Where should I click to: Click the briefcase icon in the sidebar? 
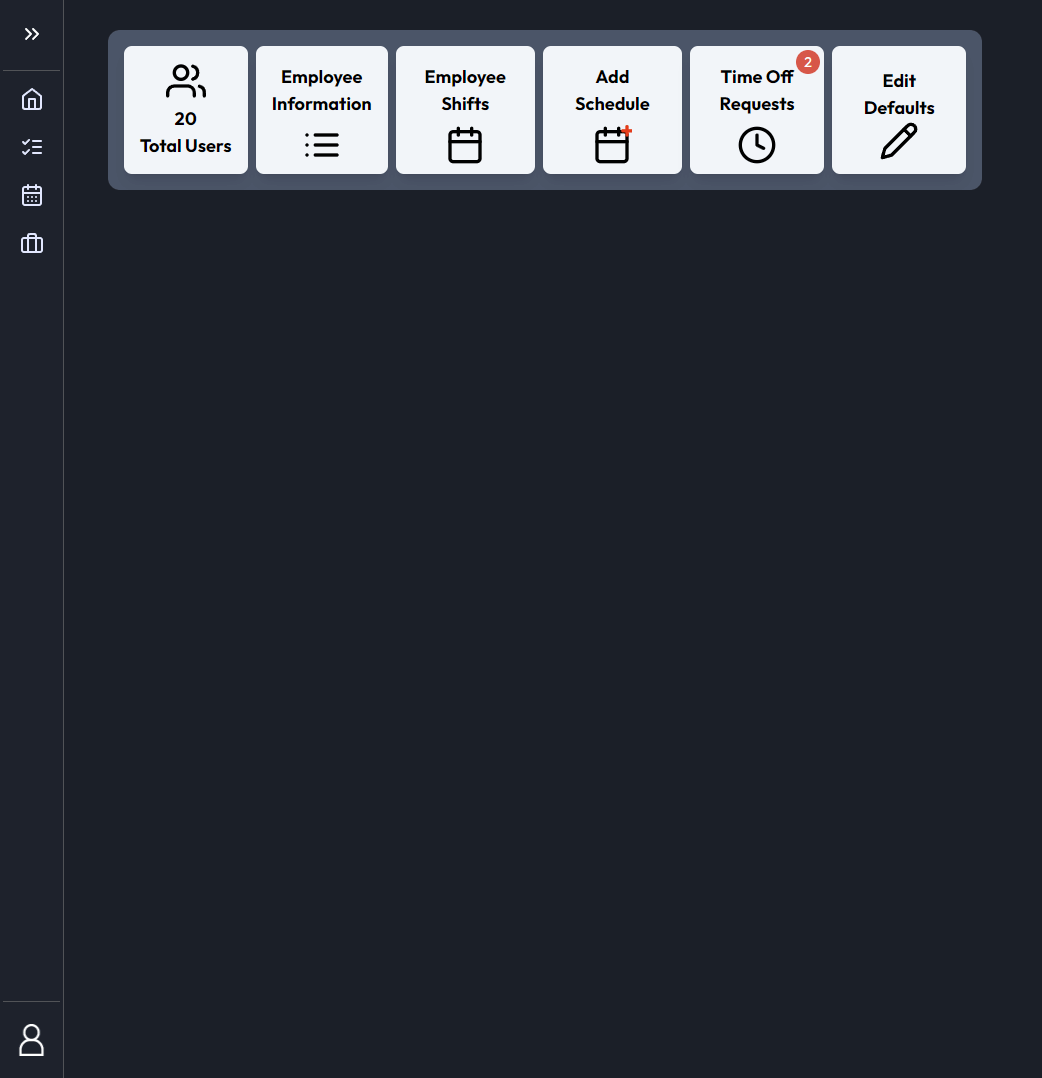coord(31,243)
